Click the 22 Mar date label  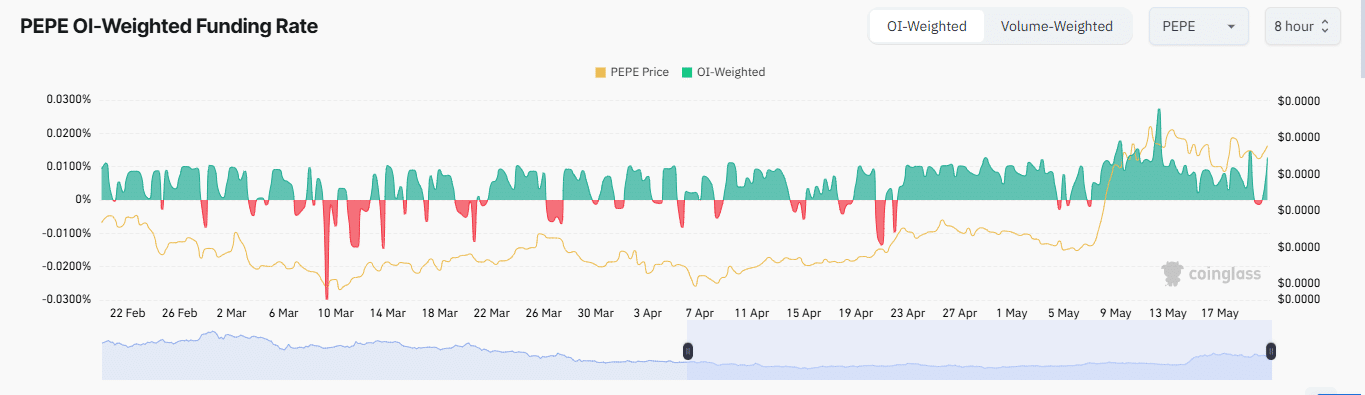coord(491,313)
